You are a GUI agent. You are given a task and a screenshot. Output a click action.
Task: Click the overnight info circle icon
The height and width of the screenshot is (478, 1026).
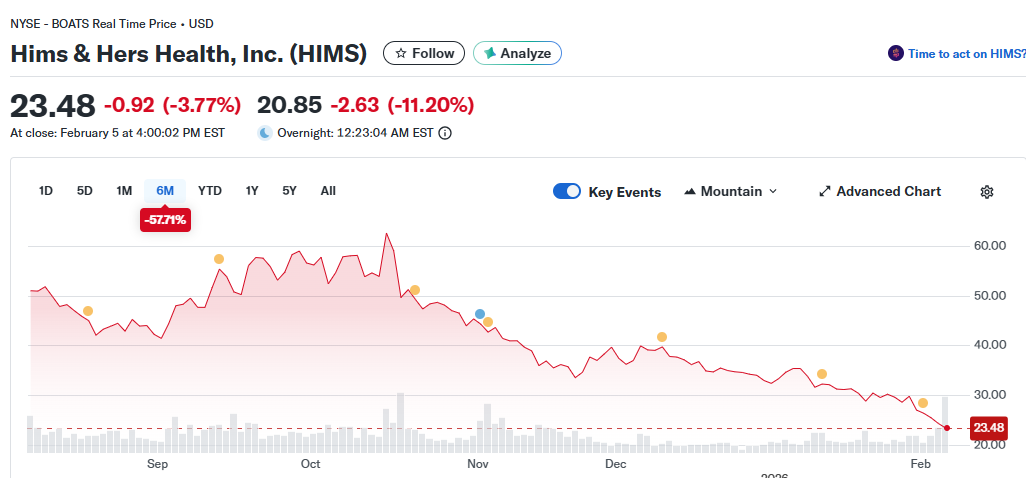[444, 133]
